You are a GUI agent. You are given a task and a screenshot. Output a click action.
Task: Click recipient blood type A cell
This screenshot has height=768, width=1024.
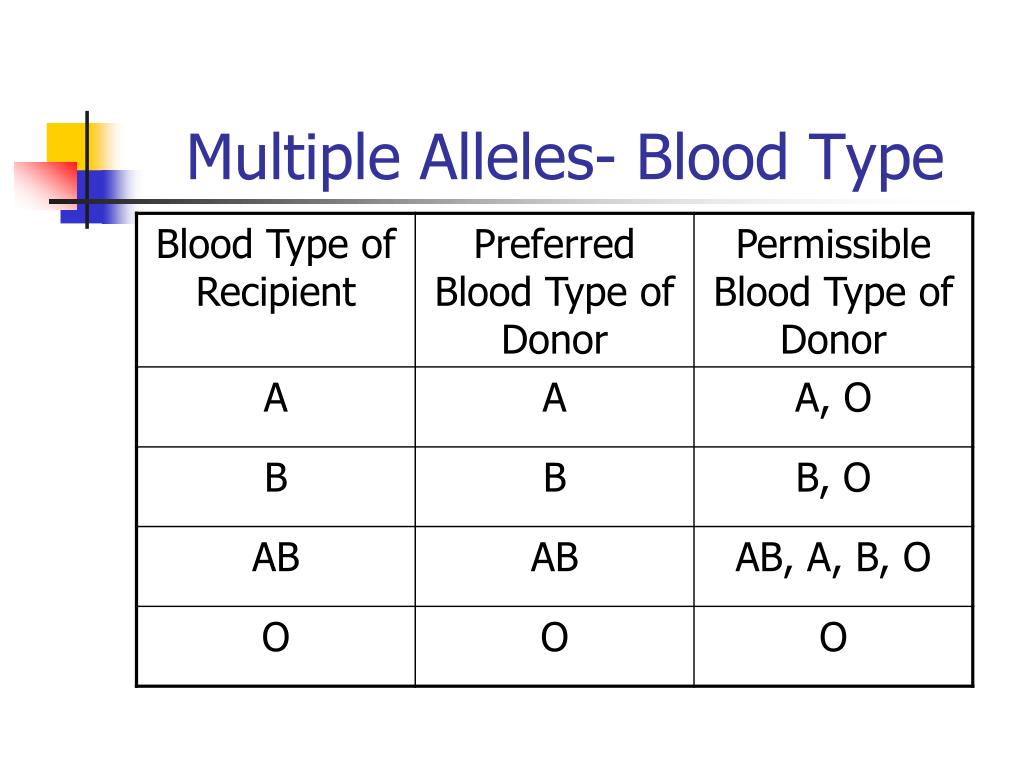click(x=276, y=407)
